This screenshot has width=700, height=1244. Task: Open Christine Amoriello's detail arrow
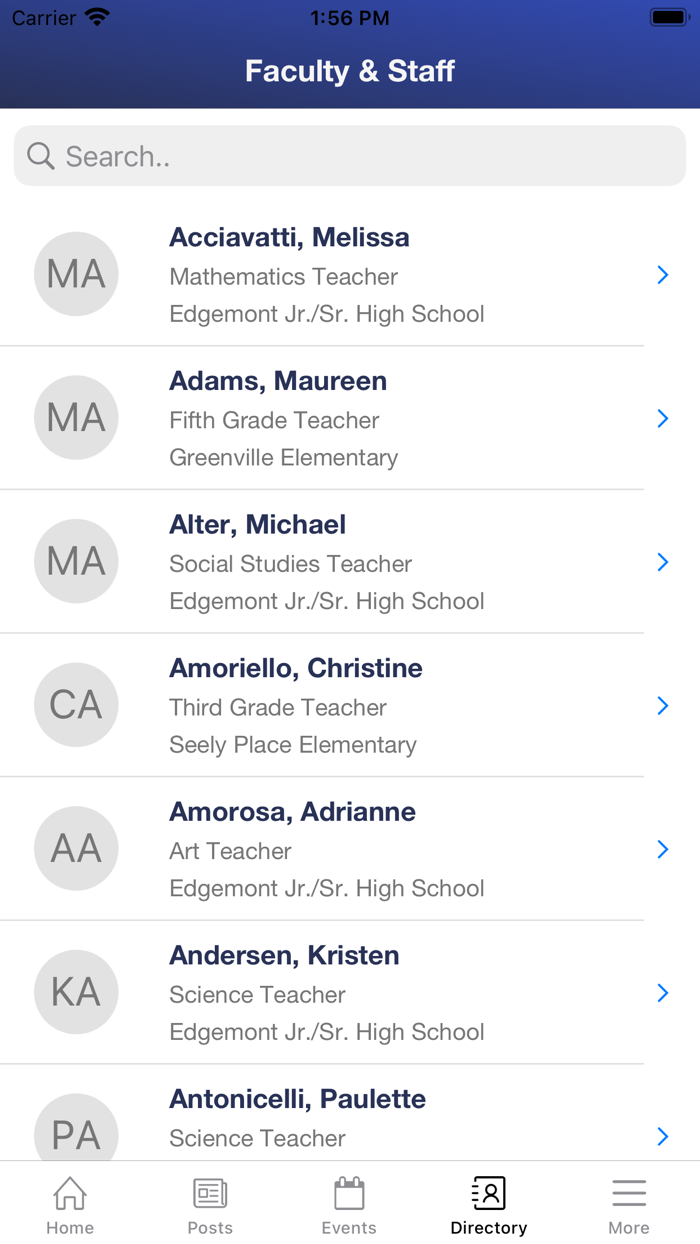click(663, 705)
